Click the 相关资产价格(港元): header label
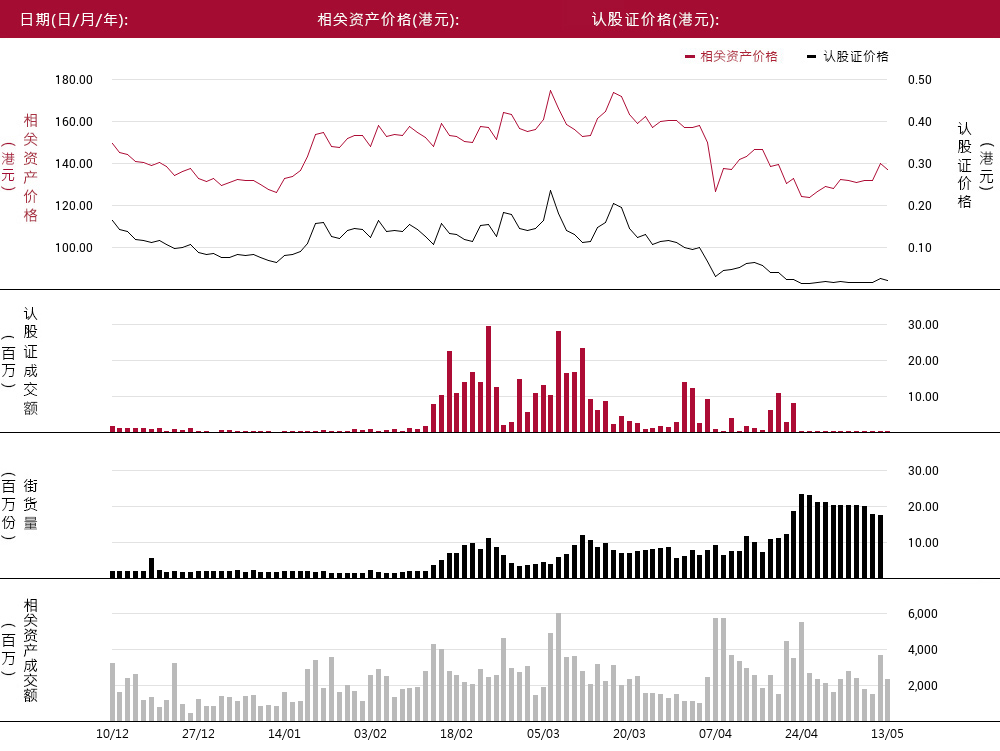Viewport: 1000px width, 751px height. tap(388, 20)
